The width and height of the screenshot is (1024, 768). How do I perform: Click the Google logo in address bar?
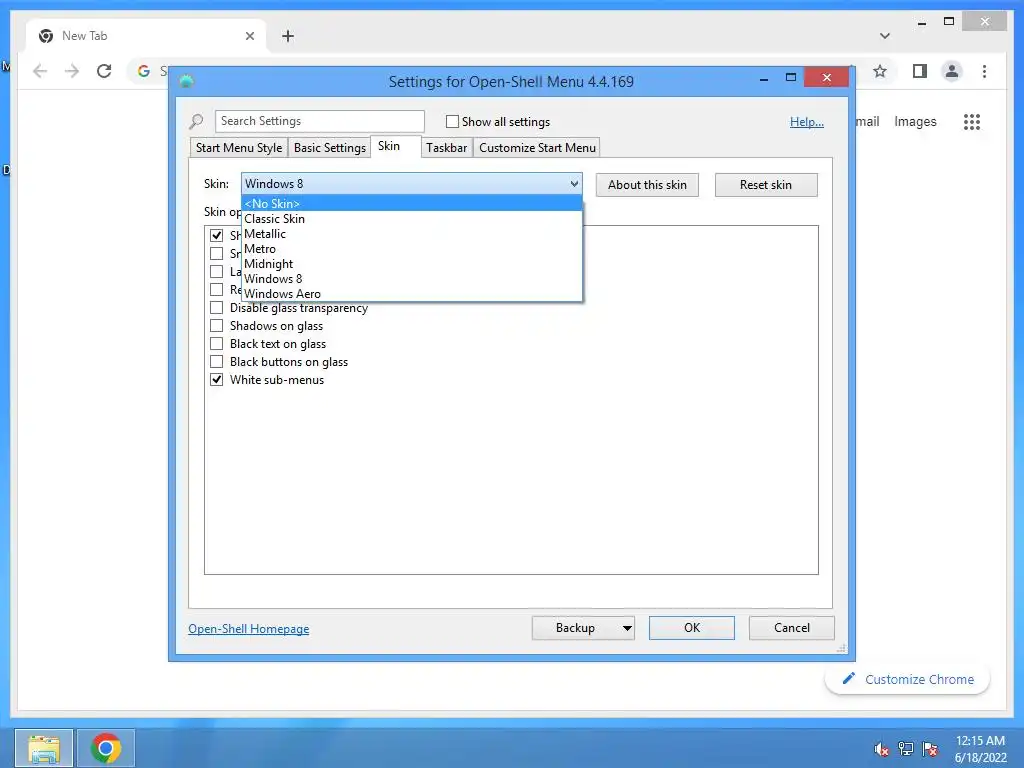(x=144, y=71)
